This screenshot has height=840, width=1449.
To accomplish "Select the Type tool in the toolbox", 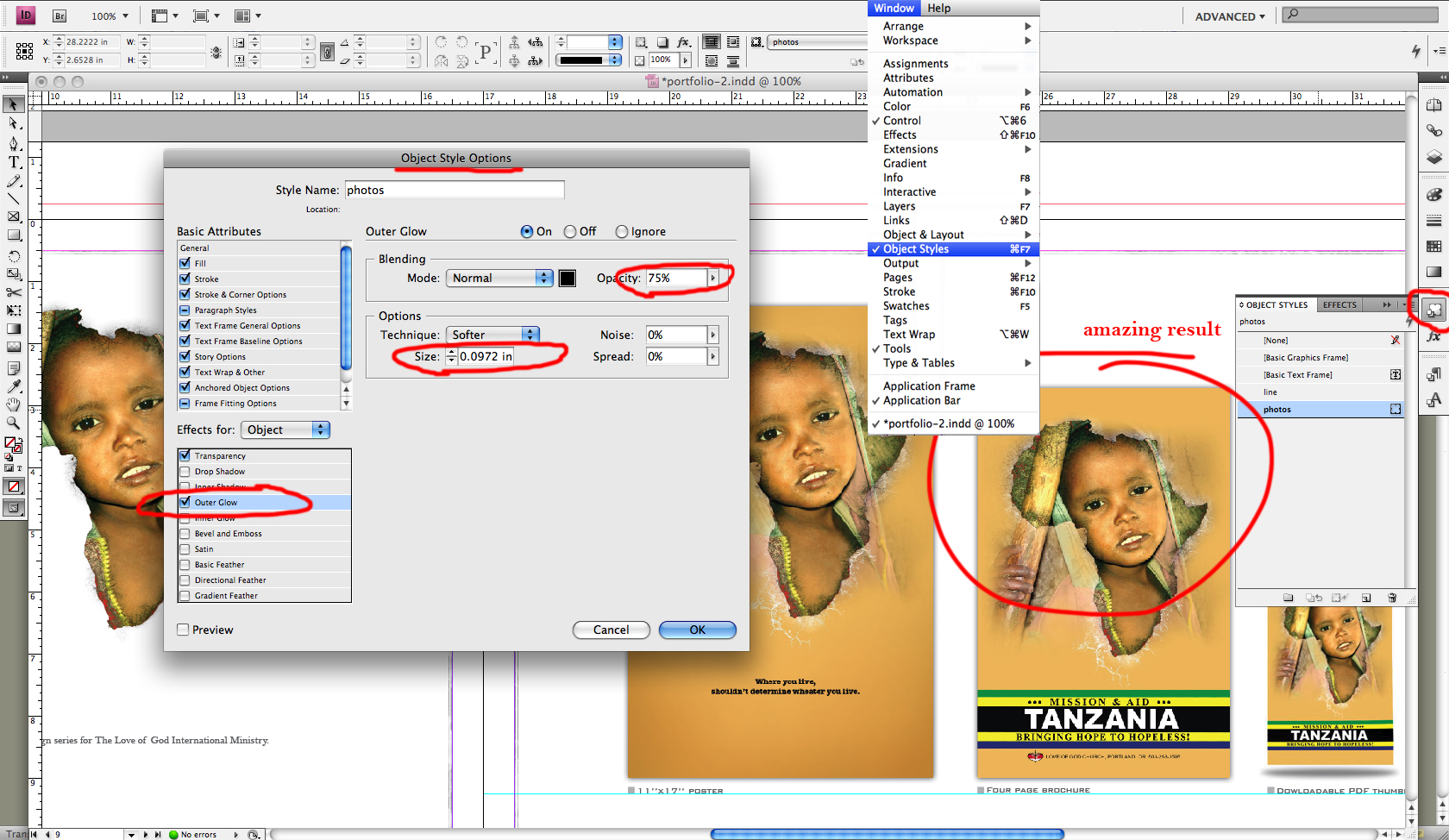I will click(x=14, y=162).
